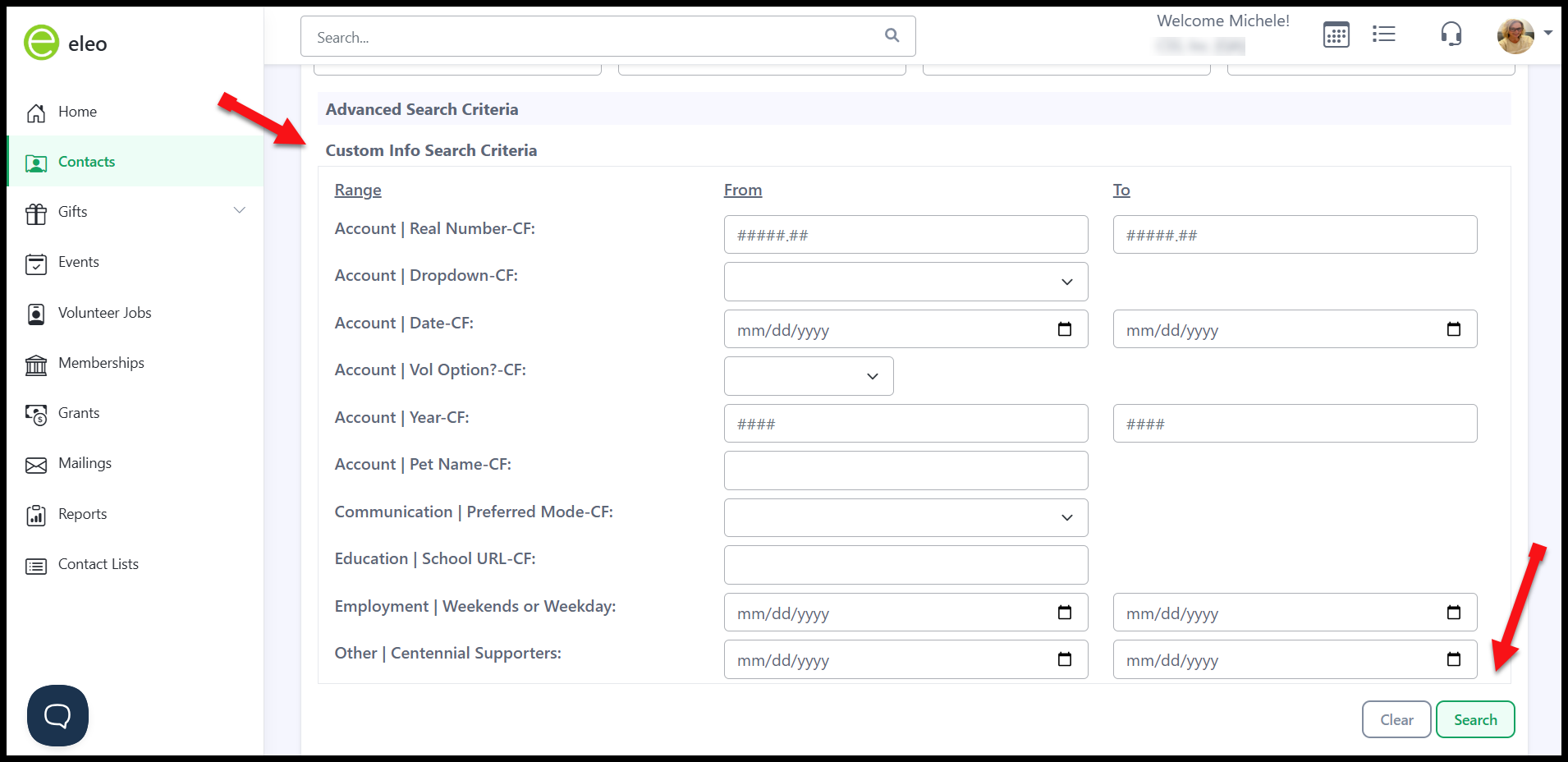The image size is (1568, 762).
Task: Click the Memberships building icon
Action: coord(36,365)
